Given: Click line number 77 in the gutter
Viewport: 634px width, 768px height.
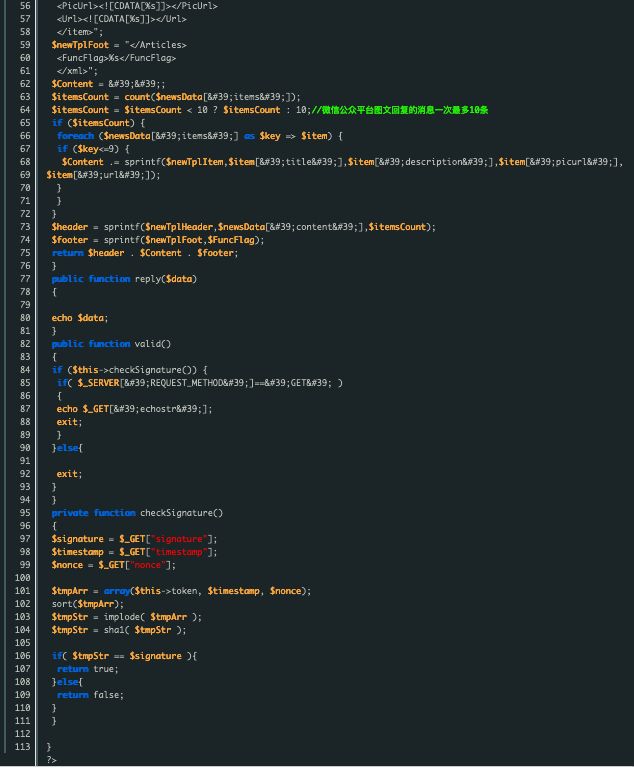Looking at the screenshot, I should pyautogui.click(x=24, y=279).
